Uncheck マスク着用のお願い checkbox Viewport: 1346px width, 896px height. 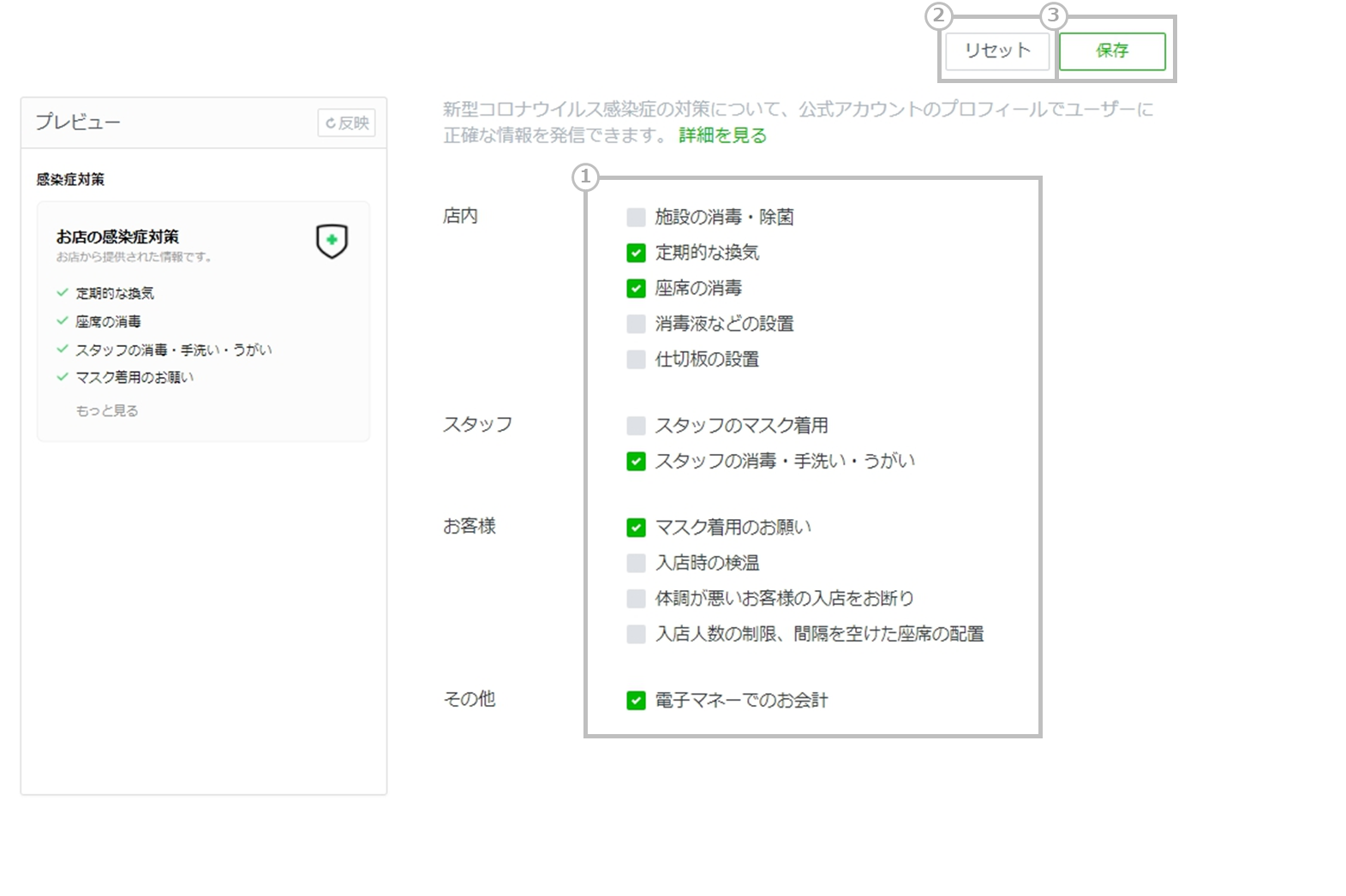636,528
